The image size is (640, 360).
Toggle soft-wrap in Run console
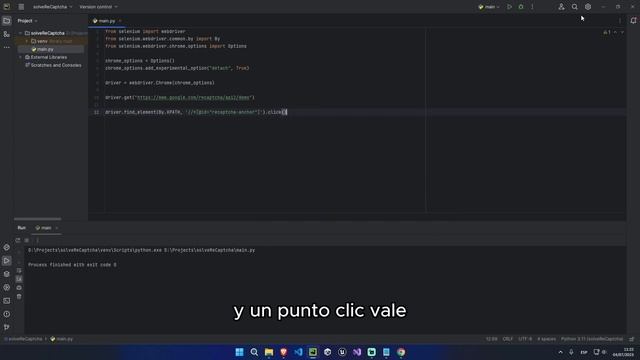19,271
